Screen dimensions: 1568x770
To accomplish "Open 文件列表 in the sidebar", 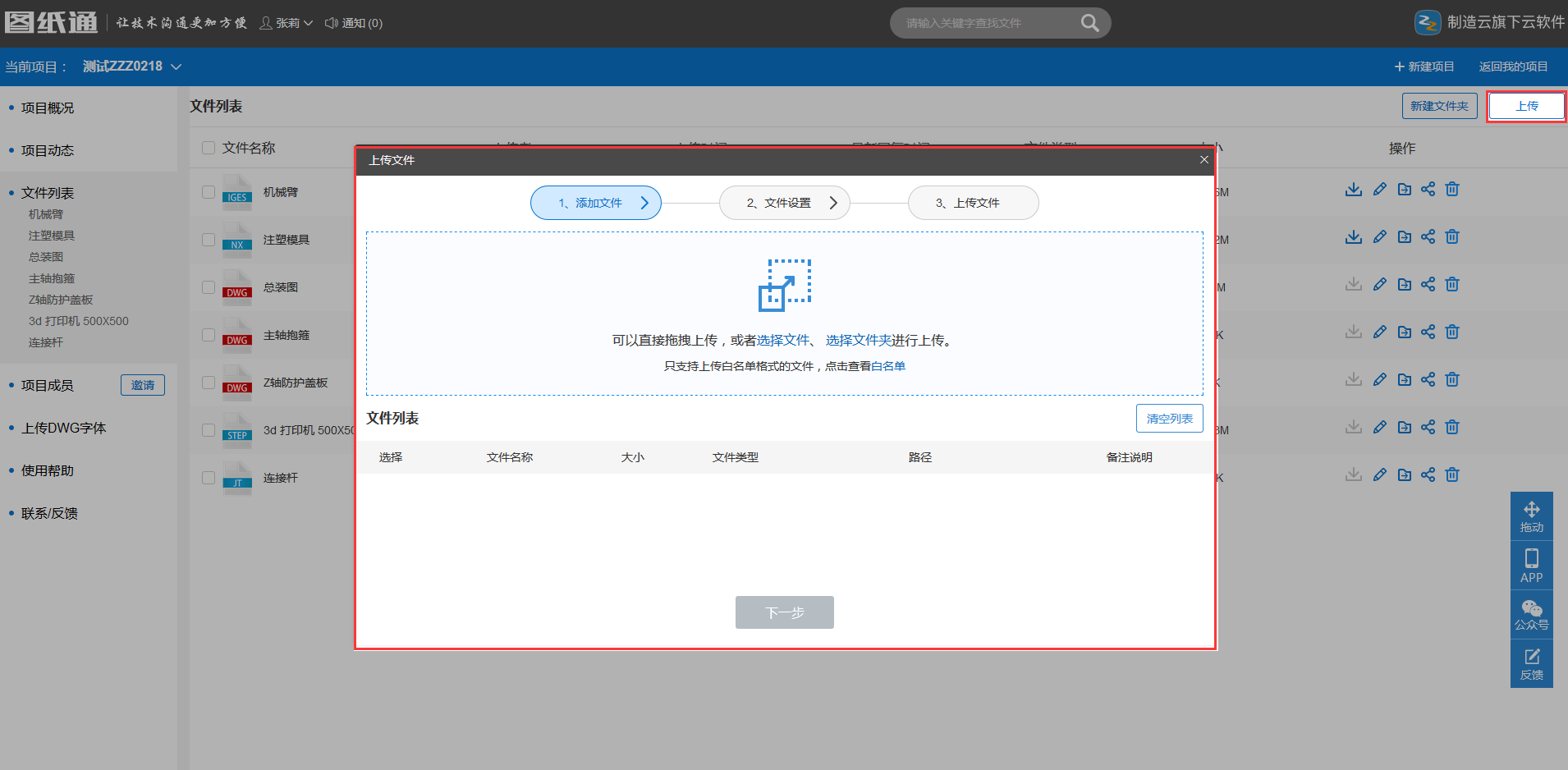I will pos(48,194).
